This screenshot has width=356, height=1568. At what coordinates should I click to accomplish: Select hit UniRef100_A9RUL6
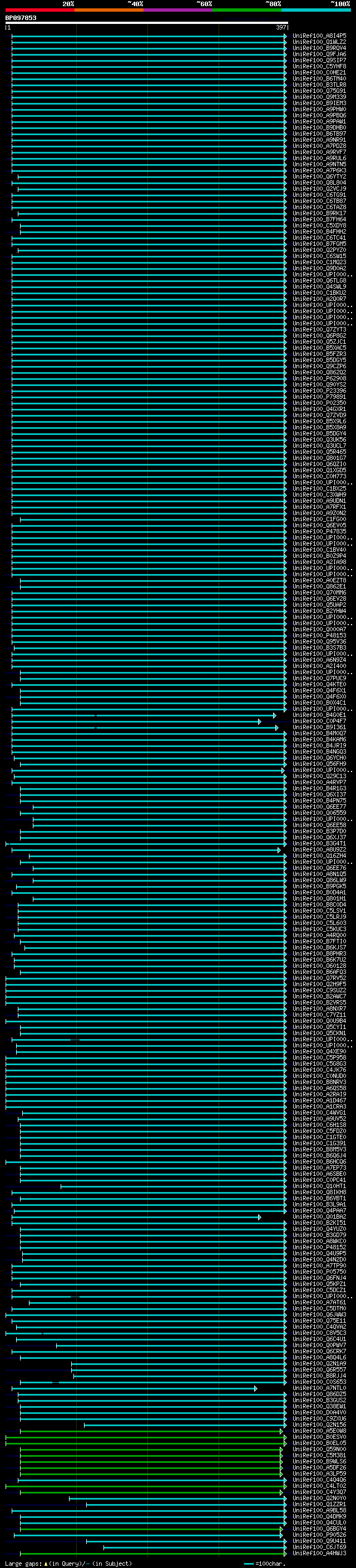tap(319, 159)
